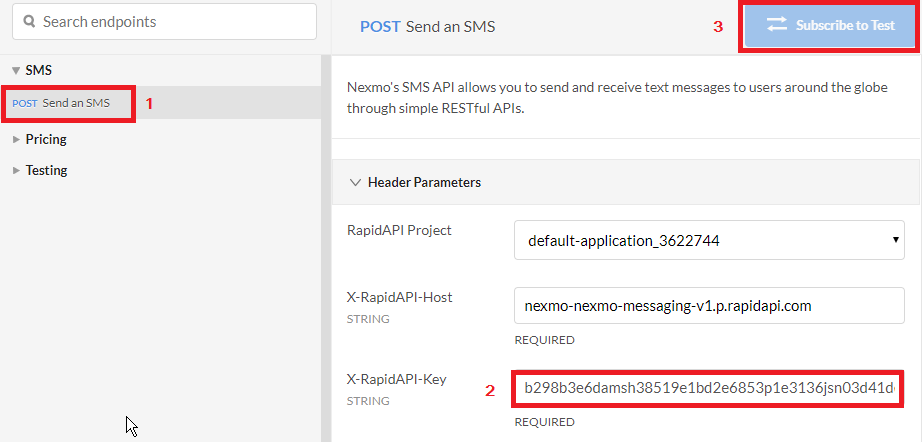This screenshot has width=922, height=442.
Task: Click the X-RapidAPI-Host input field
Action: coord(709,306)
